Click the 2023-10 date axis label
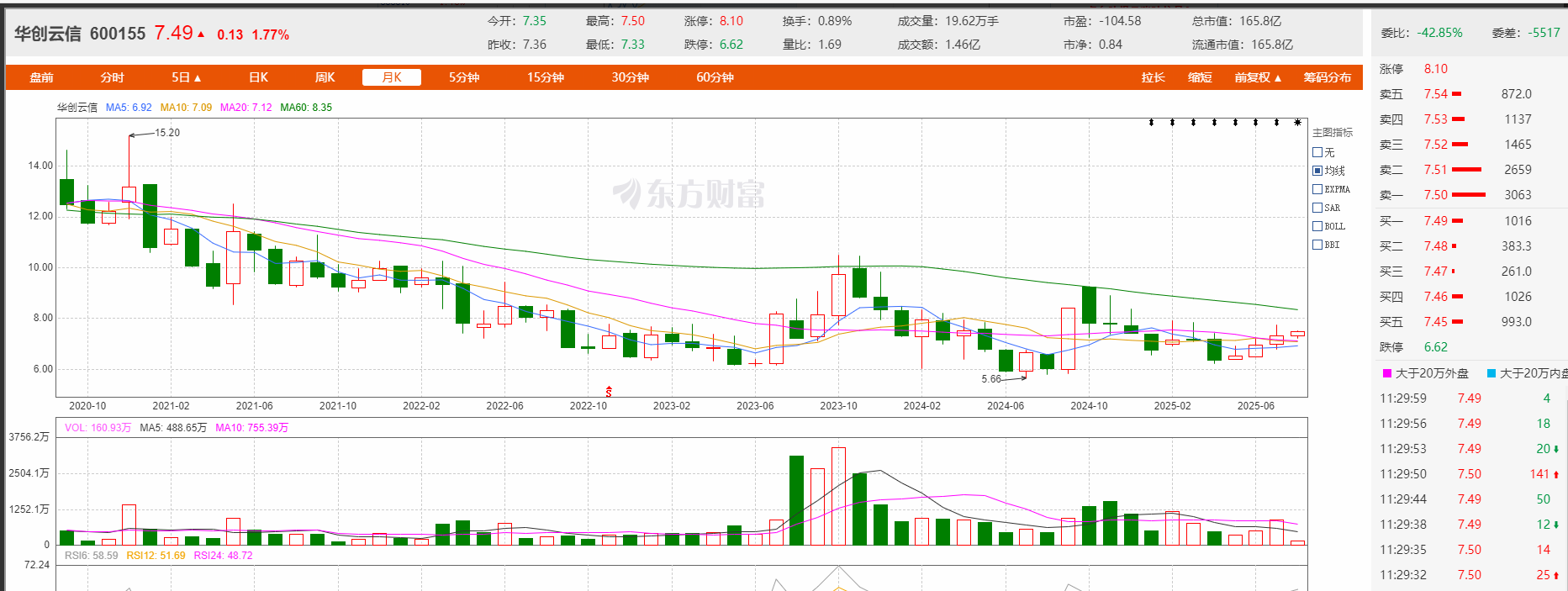1568x591 pixels. pyautogui.click(x=838, y=406)
